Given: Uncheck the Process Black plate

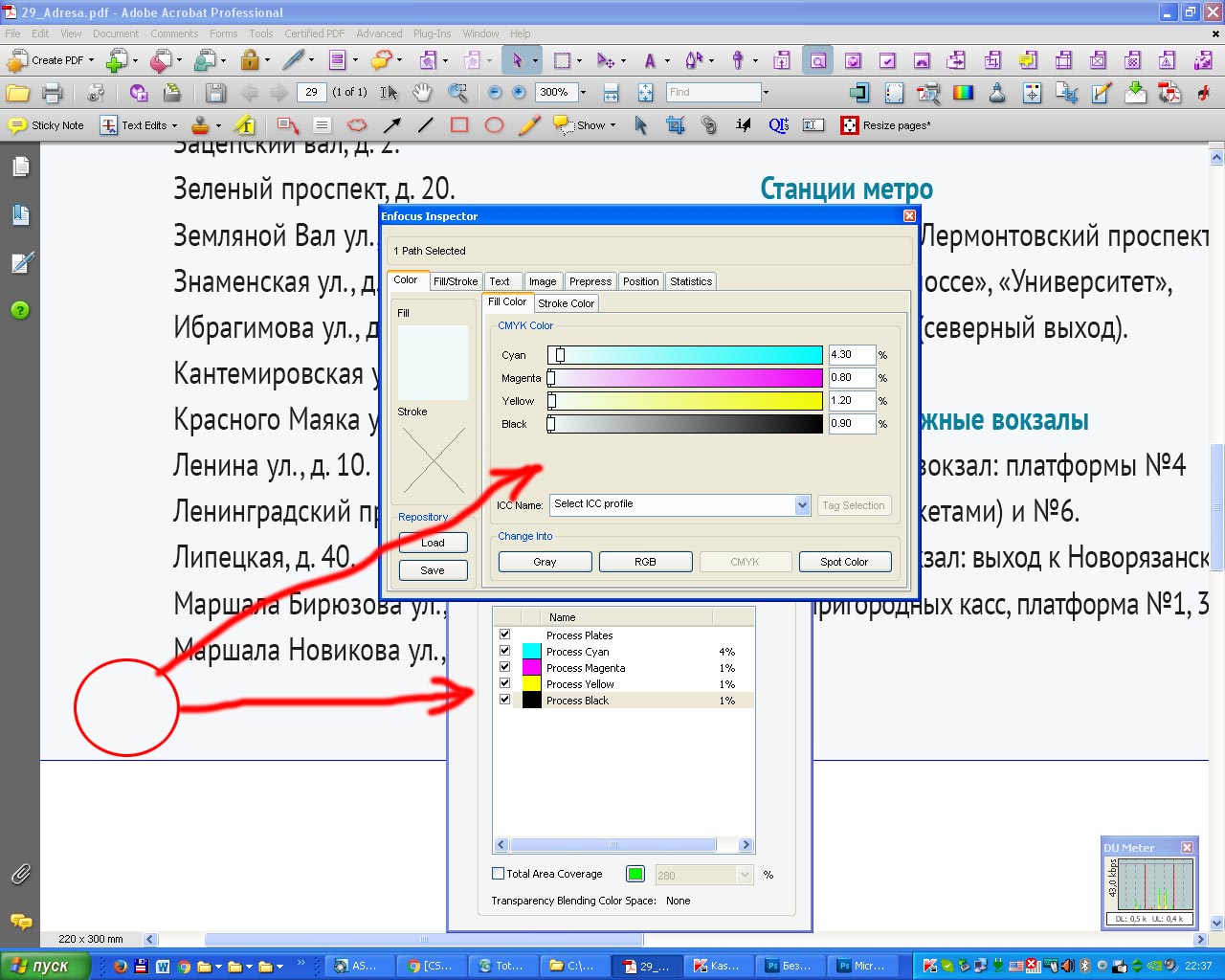Looking at the screenshot, I should click(x=504, y=700).
